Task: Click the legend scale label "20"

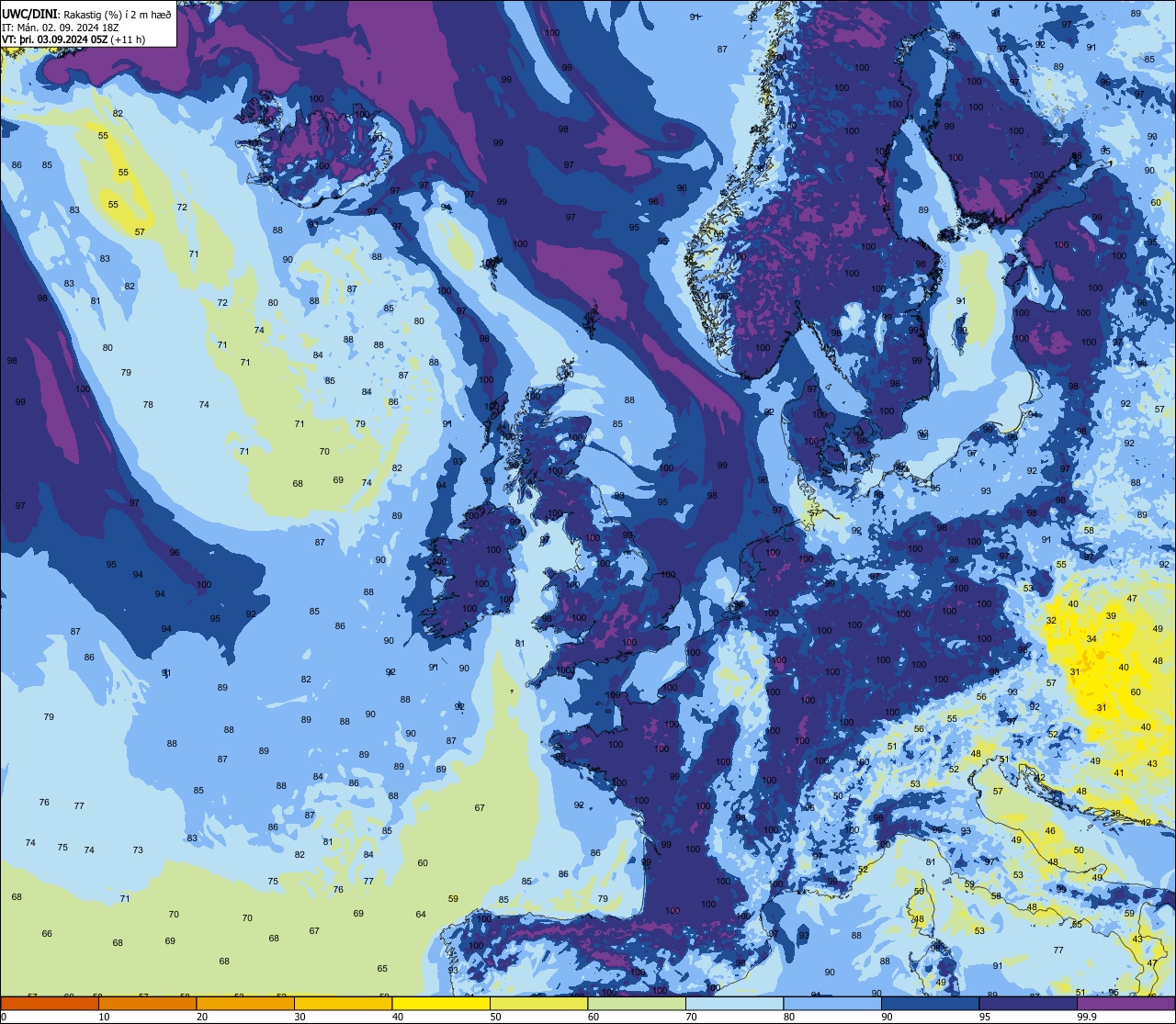Action: [202, 1017]
